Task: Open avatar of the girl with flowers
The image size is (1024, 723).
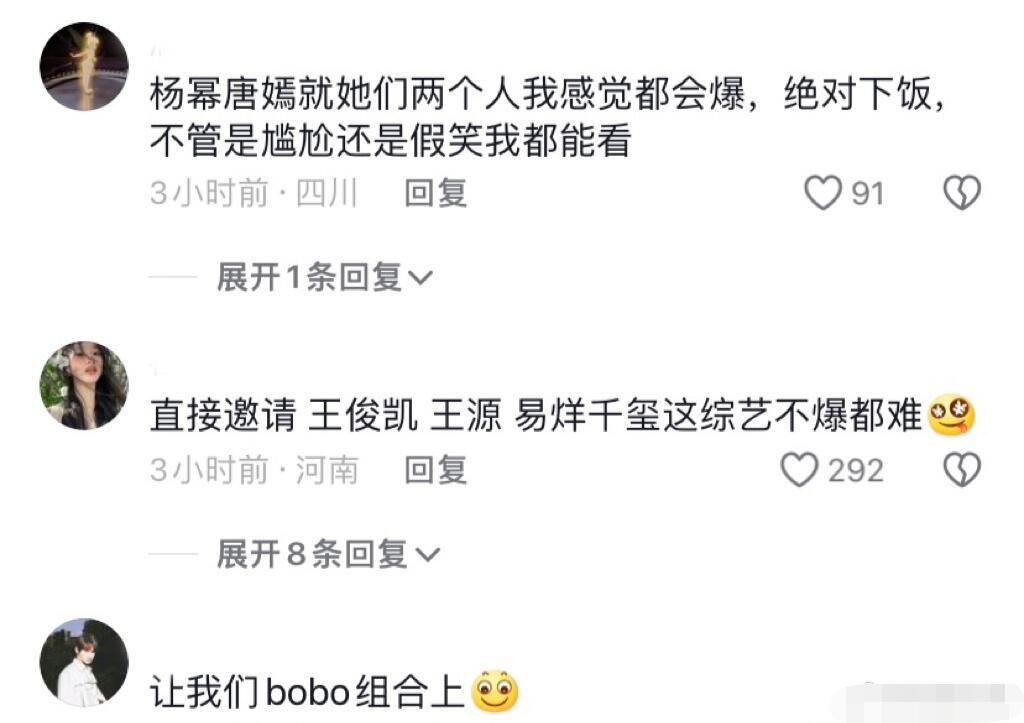Action: coord(84,385)
